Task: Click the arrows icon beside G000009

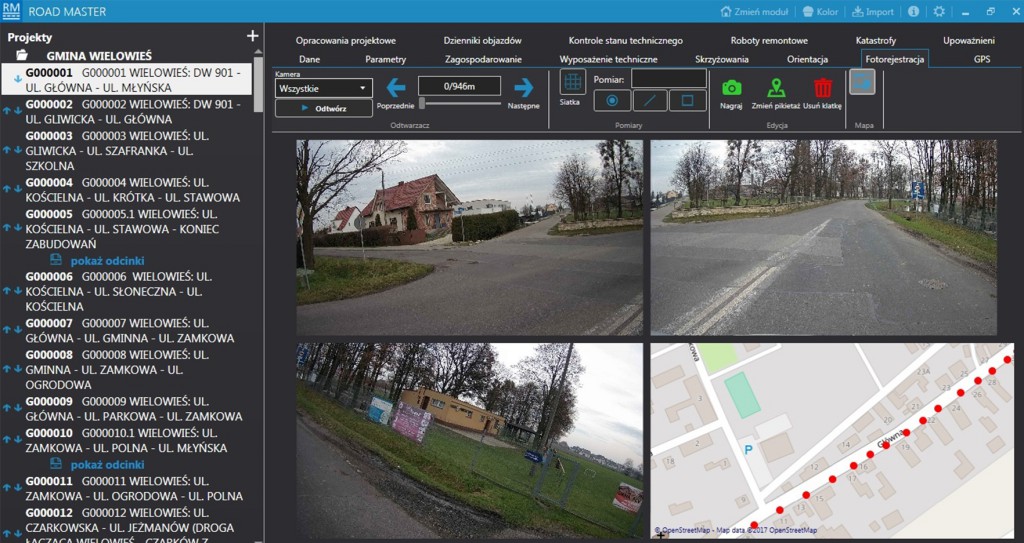Action: [x=12, y=408]
